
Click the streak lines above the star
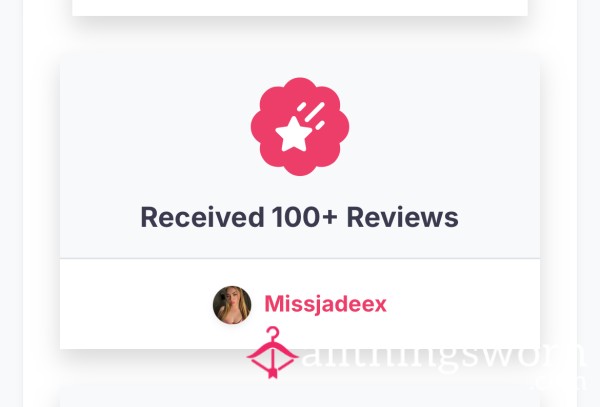point(311,114)
